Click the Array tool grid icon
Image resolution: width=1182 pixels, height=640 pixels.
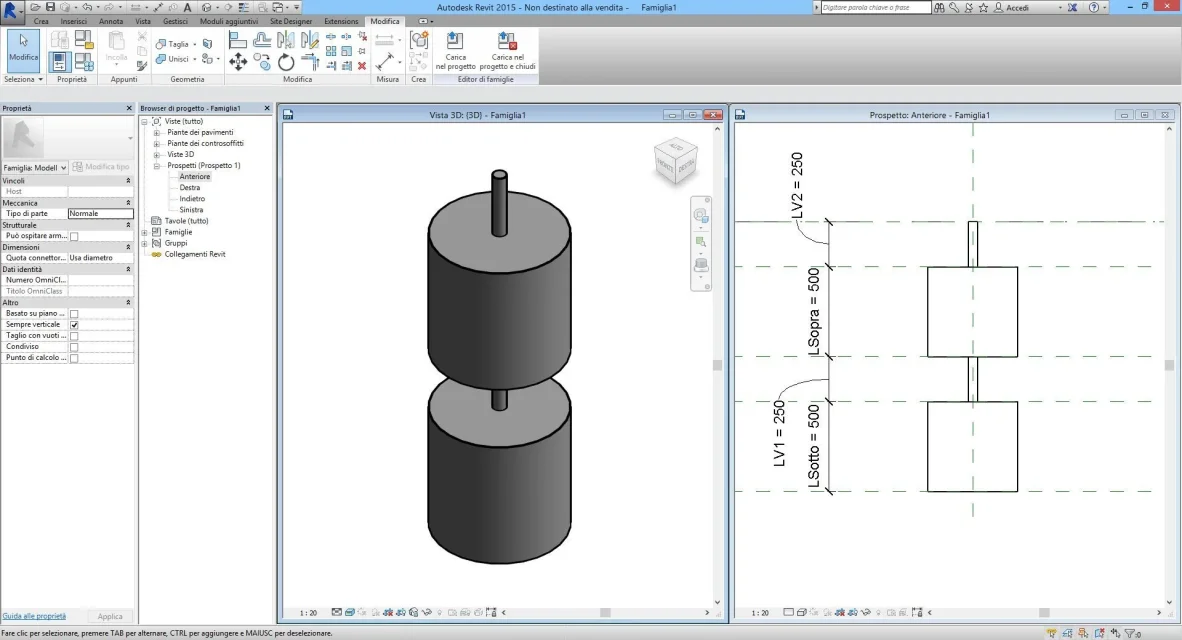(x=331, y=51)
